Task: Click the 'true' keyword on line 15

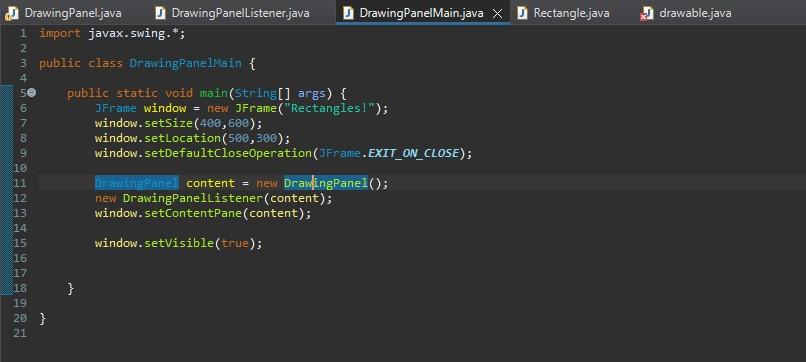Action: coord(235,243)
